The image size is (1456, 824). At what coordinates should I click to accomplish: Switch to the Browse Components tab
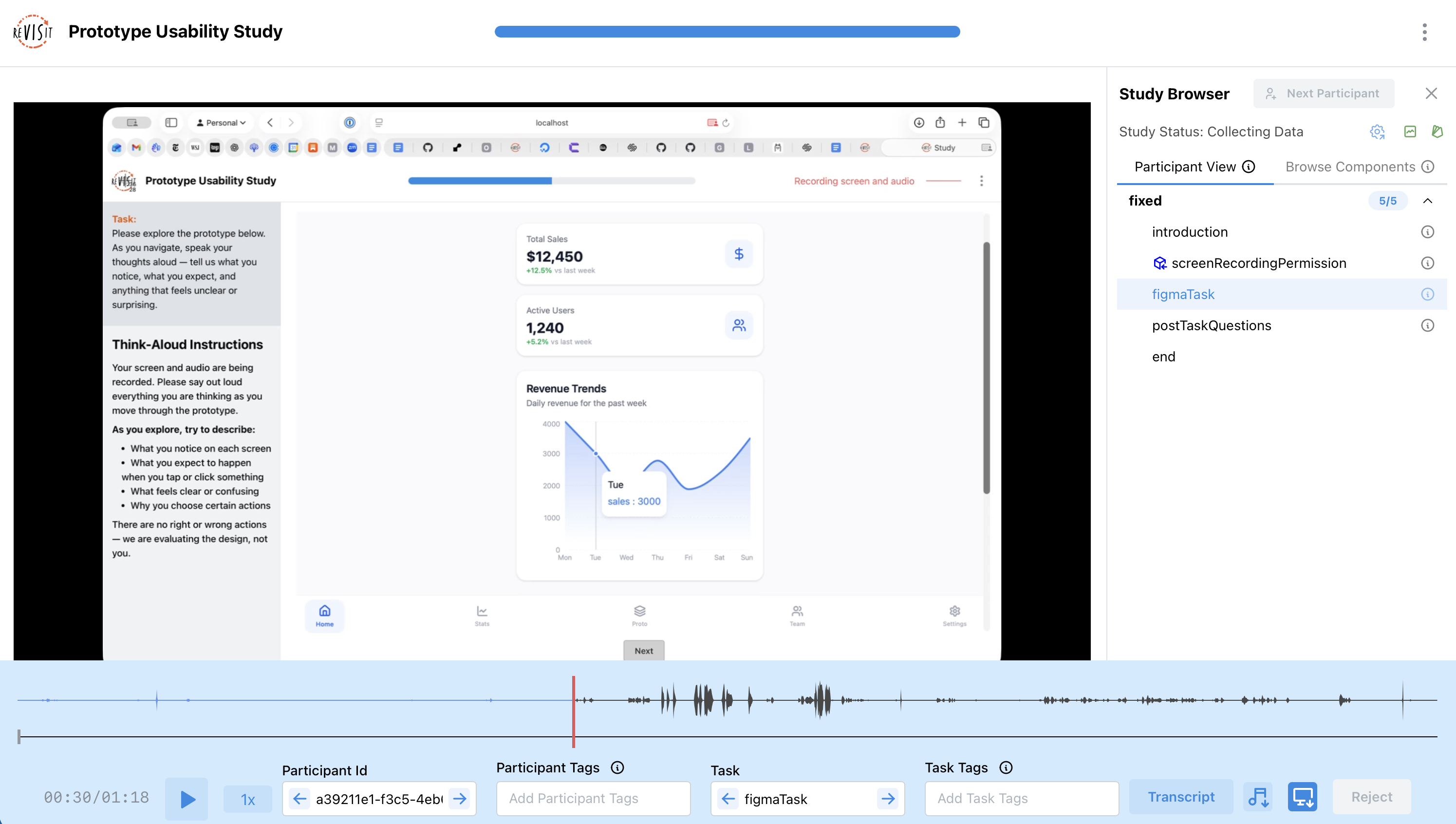click(1349, 167)
